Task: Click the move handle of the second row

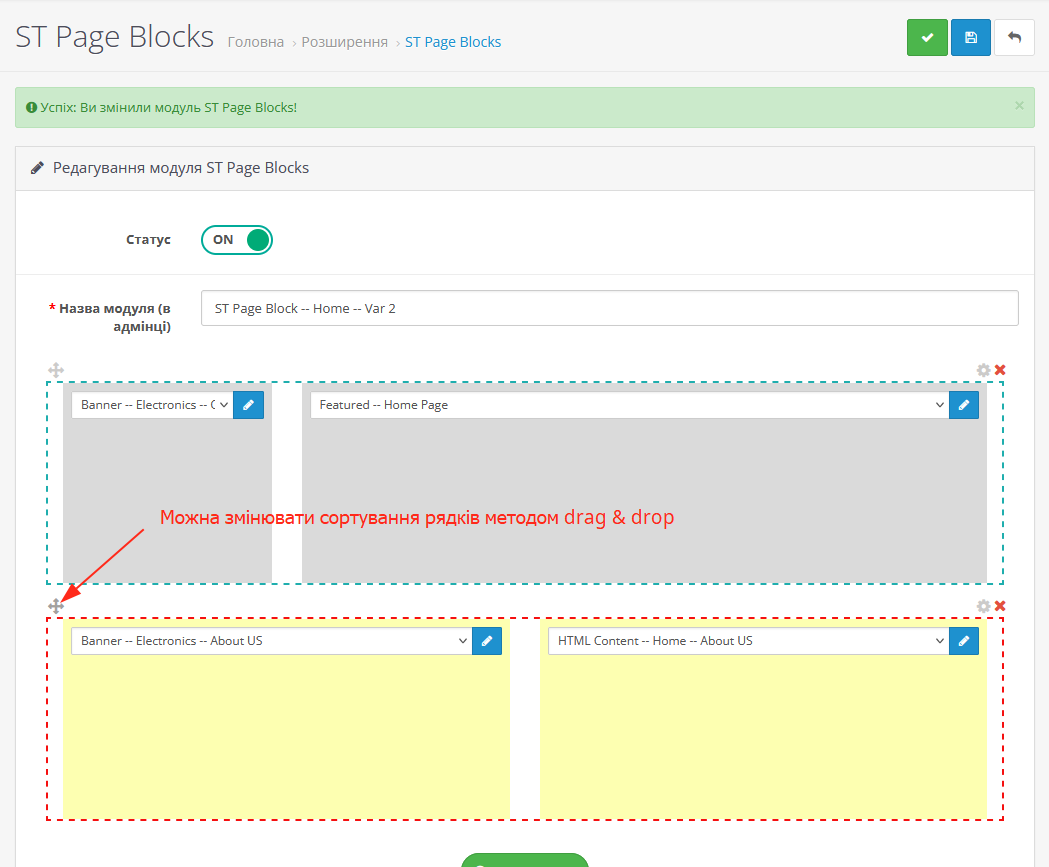Action: coord(56,606)
